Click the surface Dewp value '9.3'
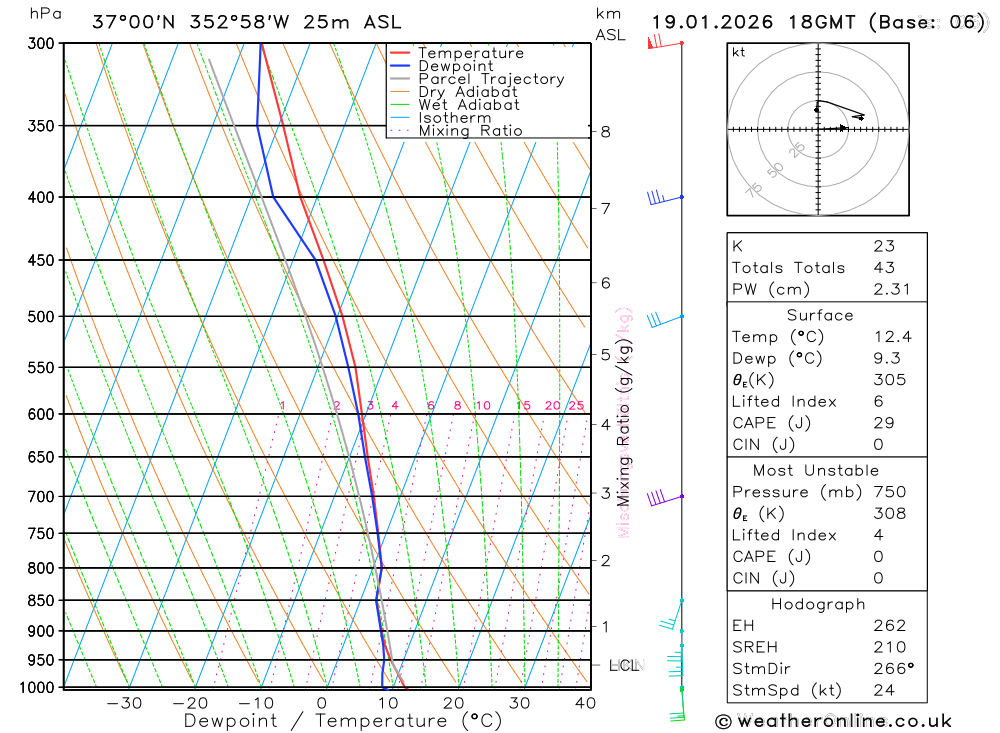Image resolution: width=1000 pixels, height=733 pixels. tap(887, 359)
